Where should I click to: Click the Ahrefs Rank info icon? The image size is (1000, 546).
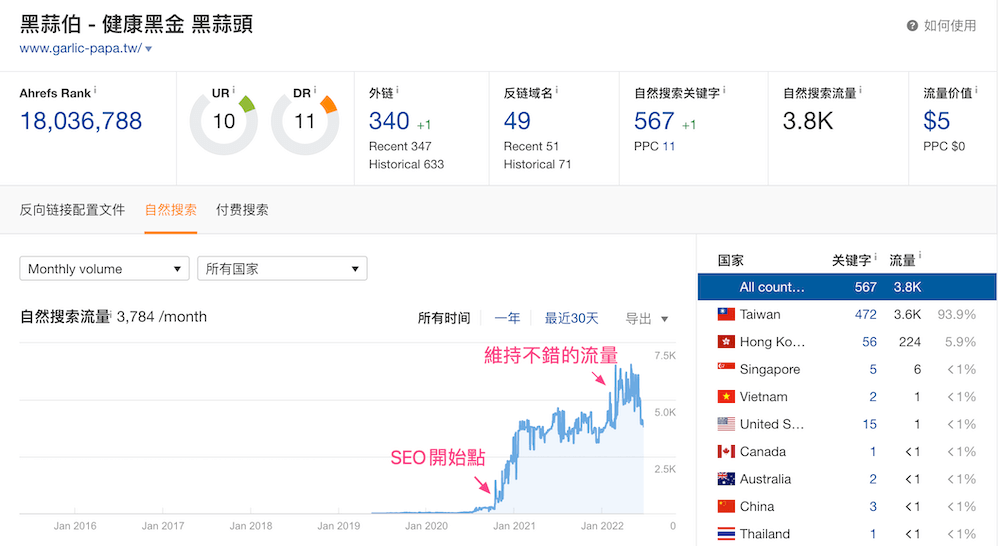tap(95, 91)
